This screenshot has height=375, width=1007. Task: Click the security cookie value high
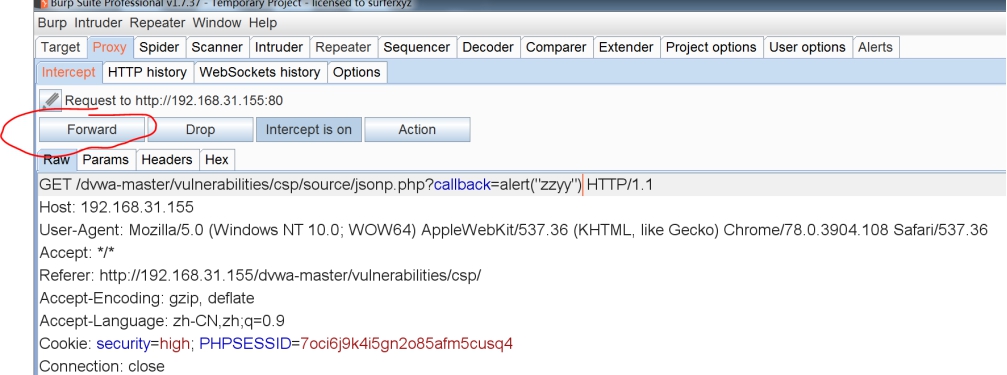click(x=175, y=344)
